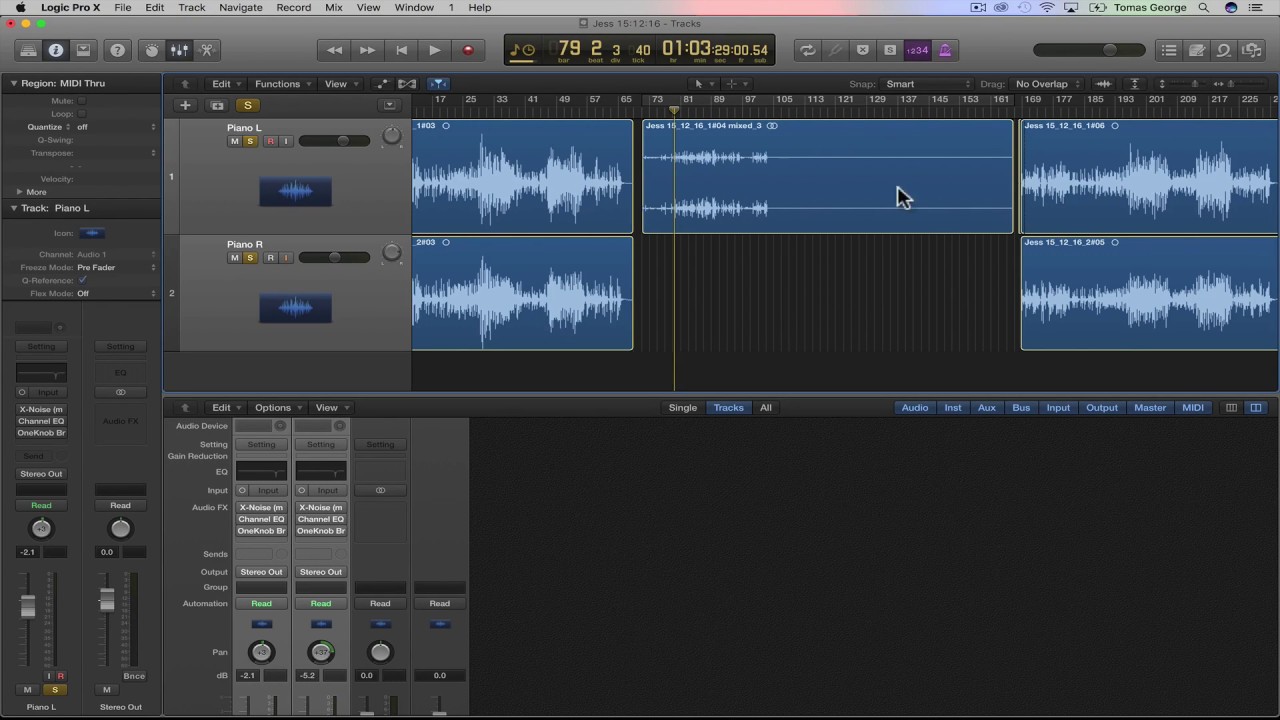This screenshot has width=1280, height=720.
Task: Toggle Count-in 1234 button
Action: [917, 50]
